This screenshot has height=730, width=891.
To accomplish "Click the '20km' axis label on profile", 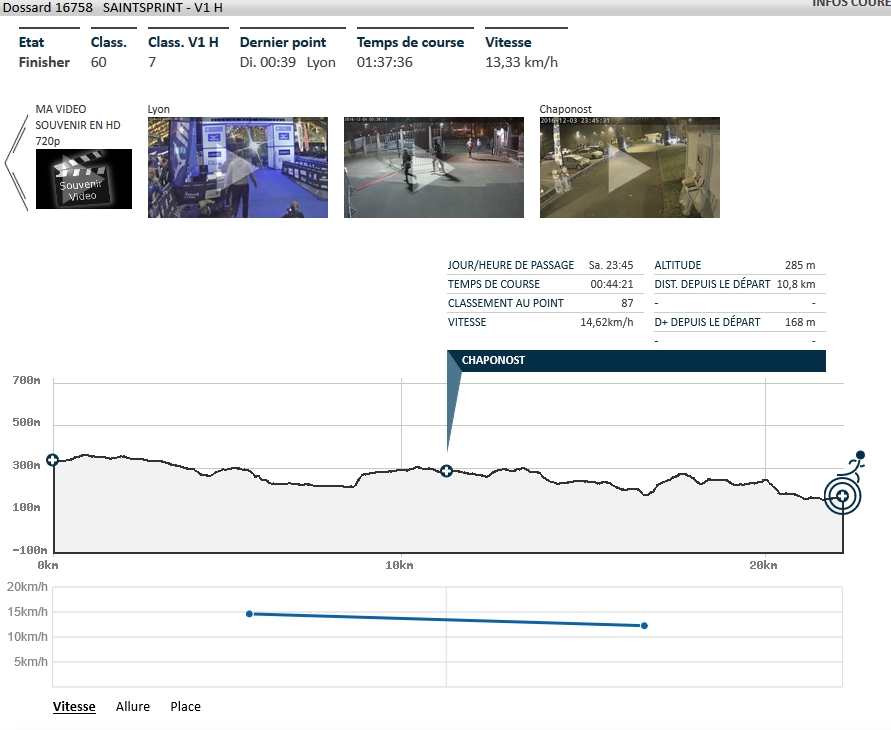I will (763, 565).
